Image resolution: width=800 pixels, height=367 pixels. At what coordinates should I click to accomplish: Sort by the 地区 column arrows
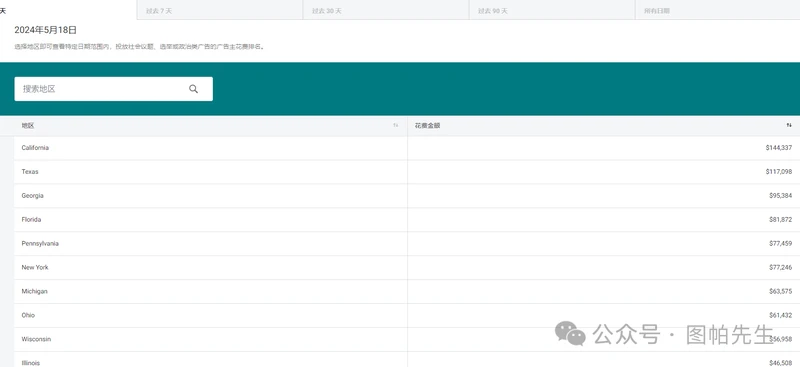click(395, 126)
